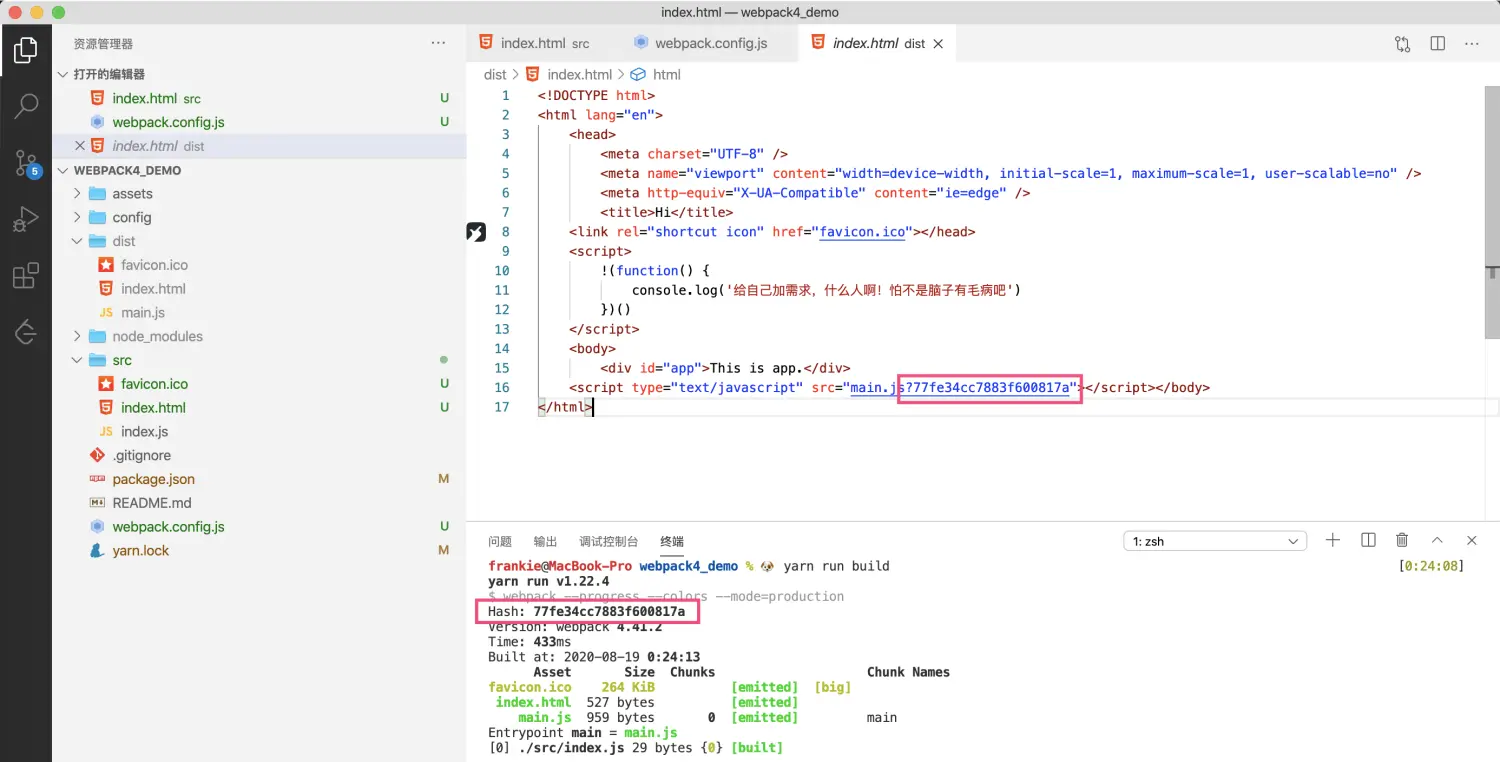
Task: Open Source Control view with badge
Action: 26,163
